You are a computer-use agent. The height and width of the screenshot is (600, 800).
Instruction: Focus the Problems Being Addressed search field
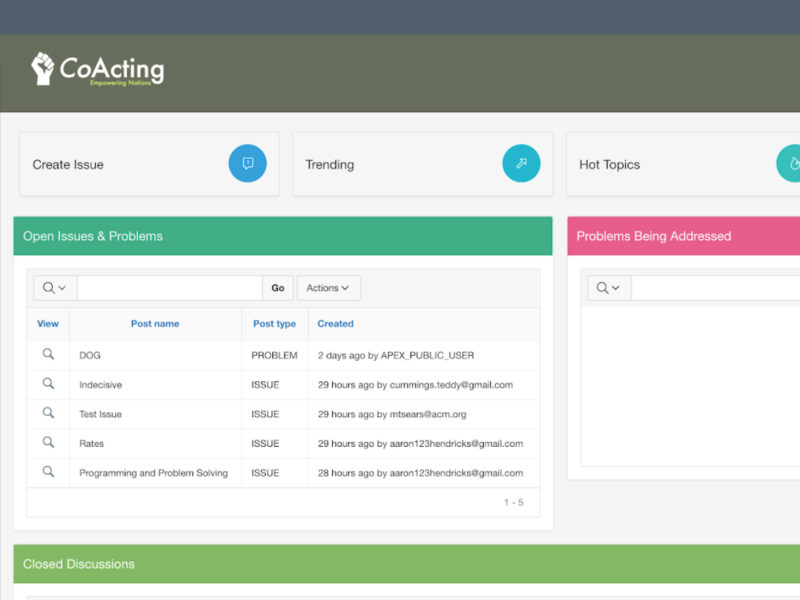click(x=715, y=288)
